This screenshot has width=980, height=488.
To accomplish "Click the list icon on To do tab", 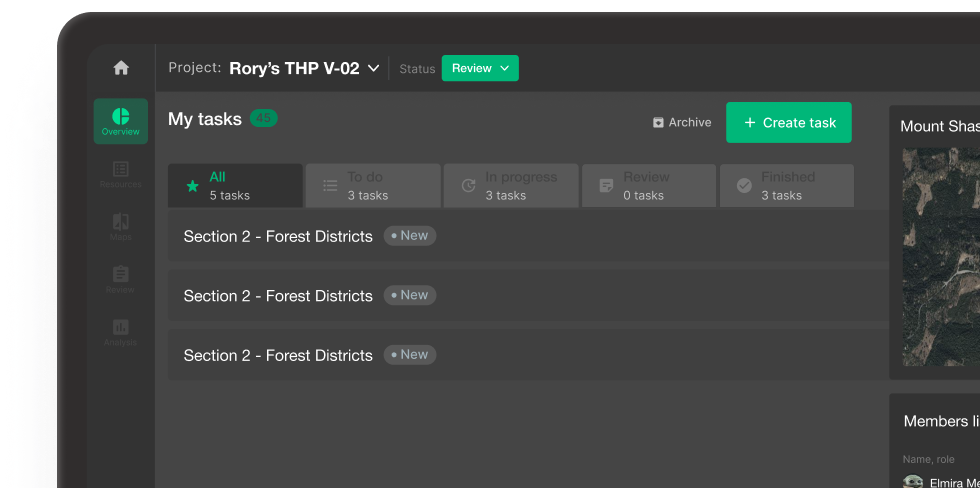I will click(x=330, y=186).
